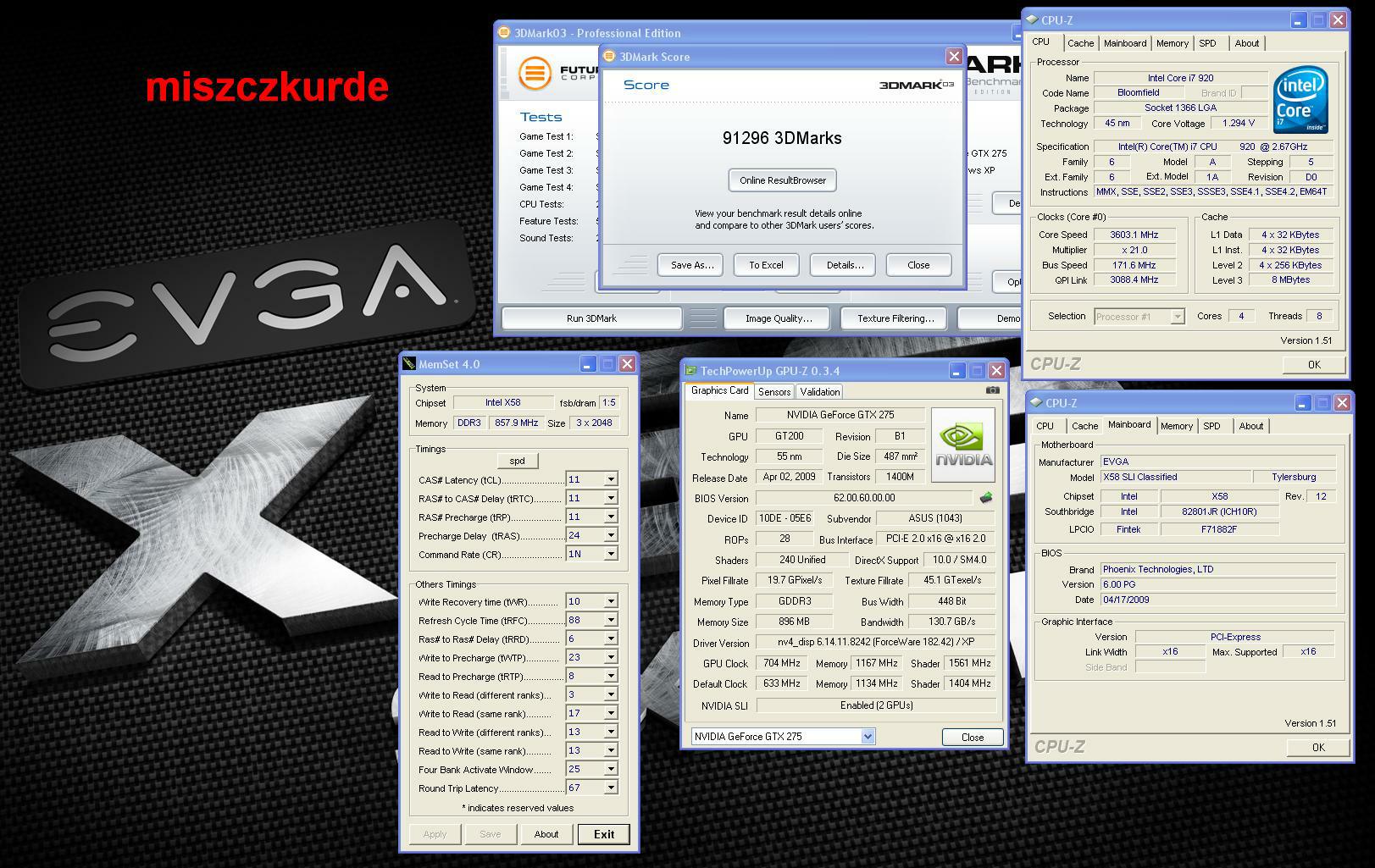This screenshot has width=1375, height=868.
Task: Click the 91296 3DMarks score text
Action: (782, 138)
